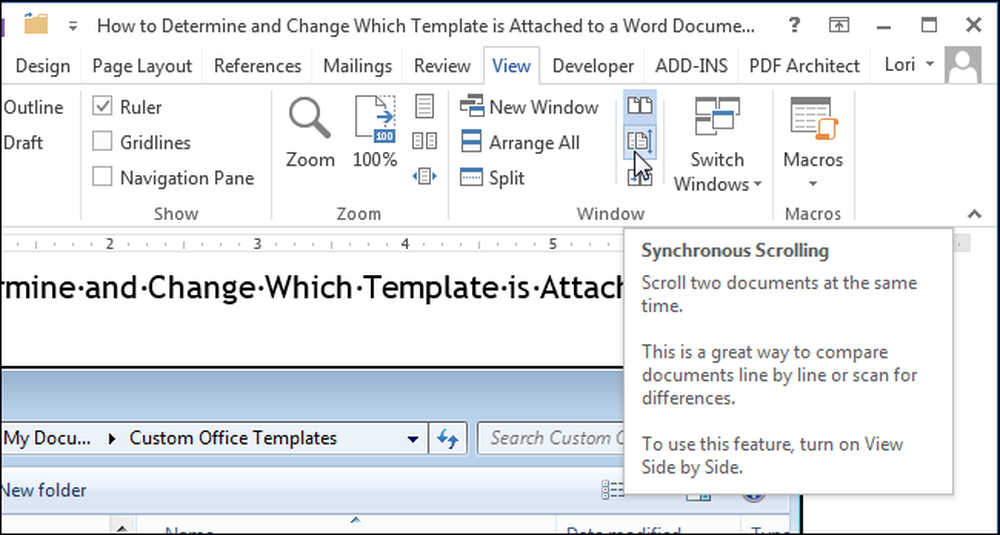1000x535 pixels.
Task: Click View Side by Side icon
Action: pyautogui.click(x=640, y=105)
